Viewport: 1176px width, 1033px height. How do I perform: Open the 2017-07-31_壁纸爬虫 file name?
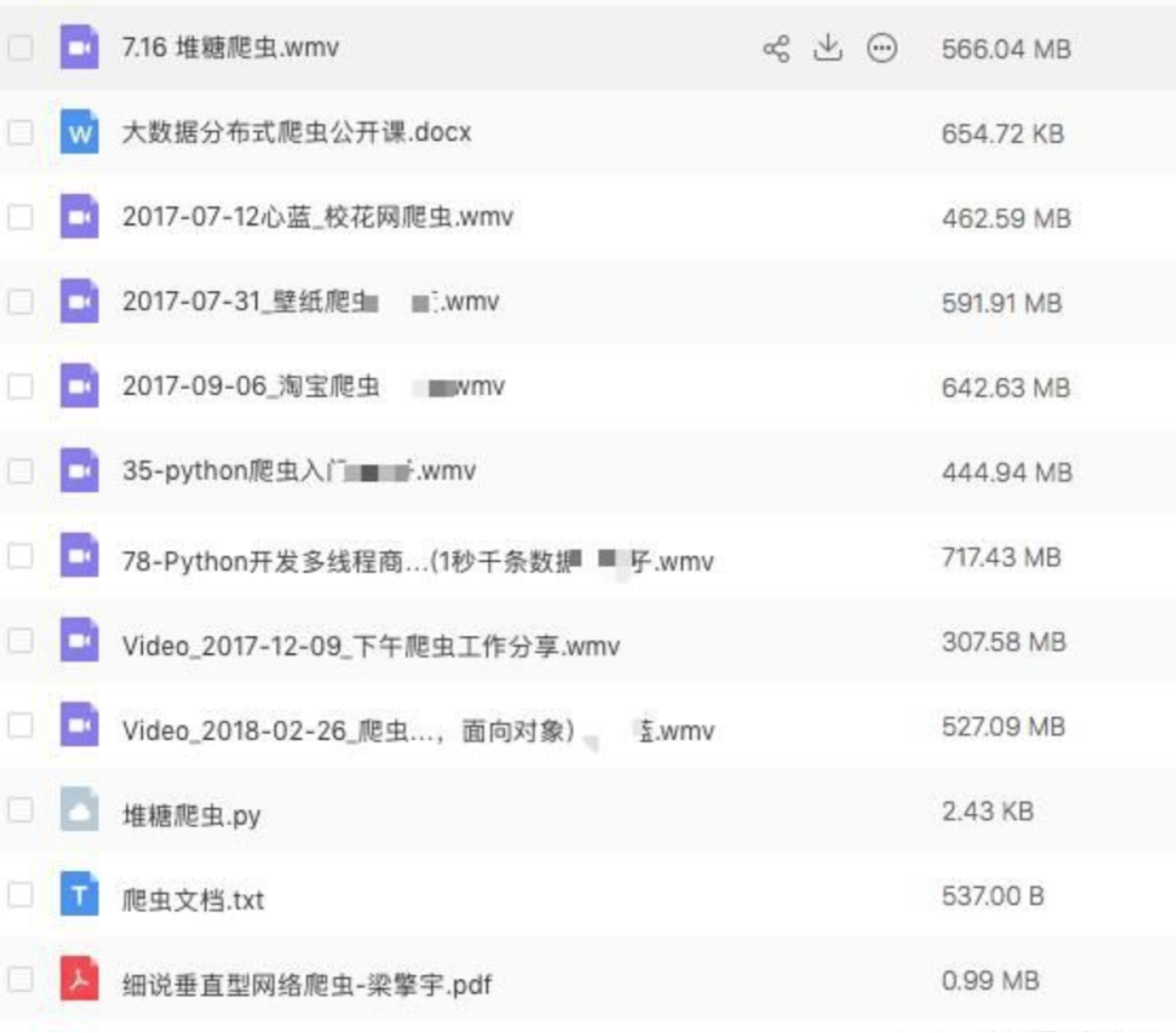point(311,302)
